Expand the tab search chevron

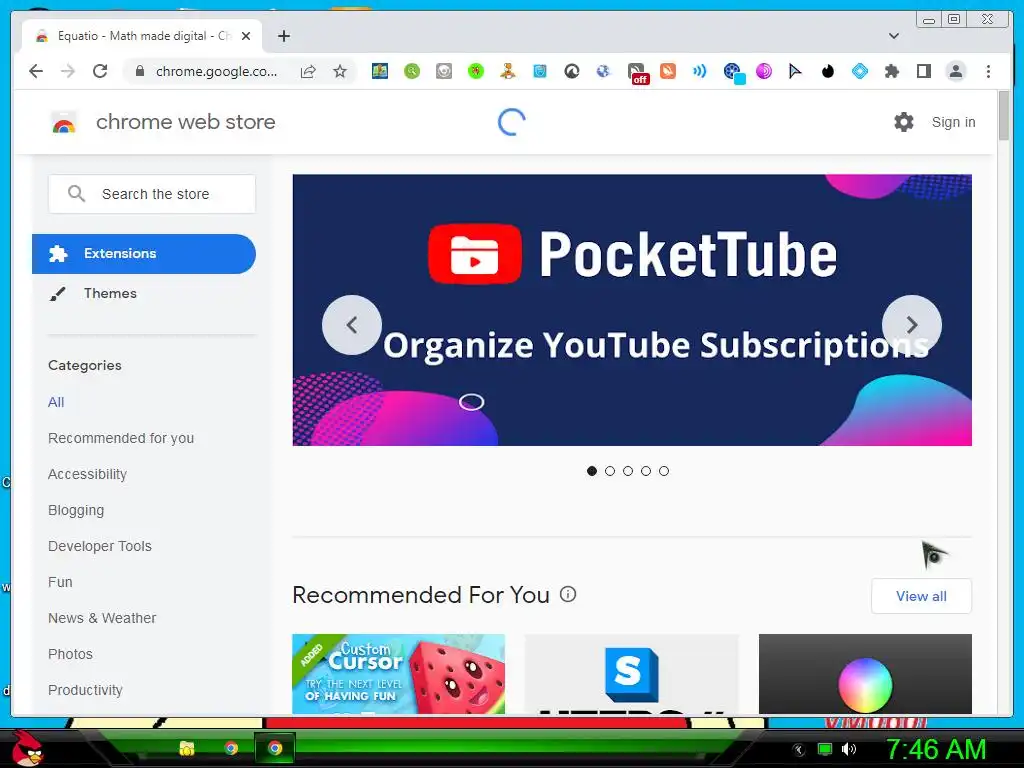894,36
